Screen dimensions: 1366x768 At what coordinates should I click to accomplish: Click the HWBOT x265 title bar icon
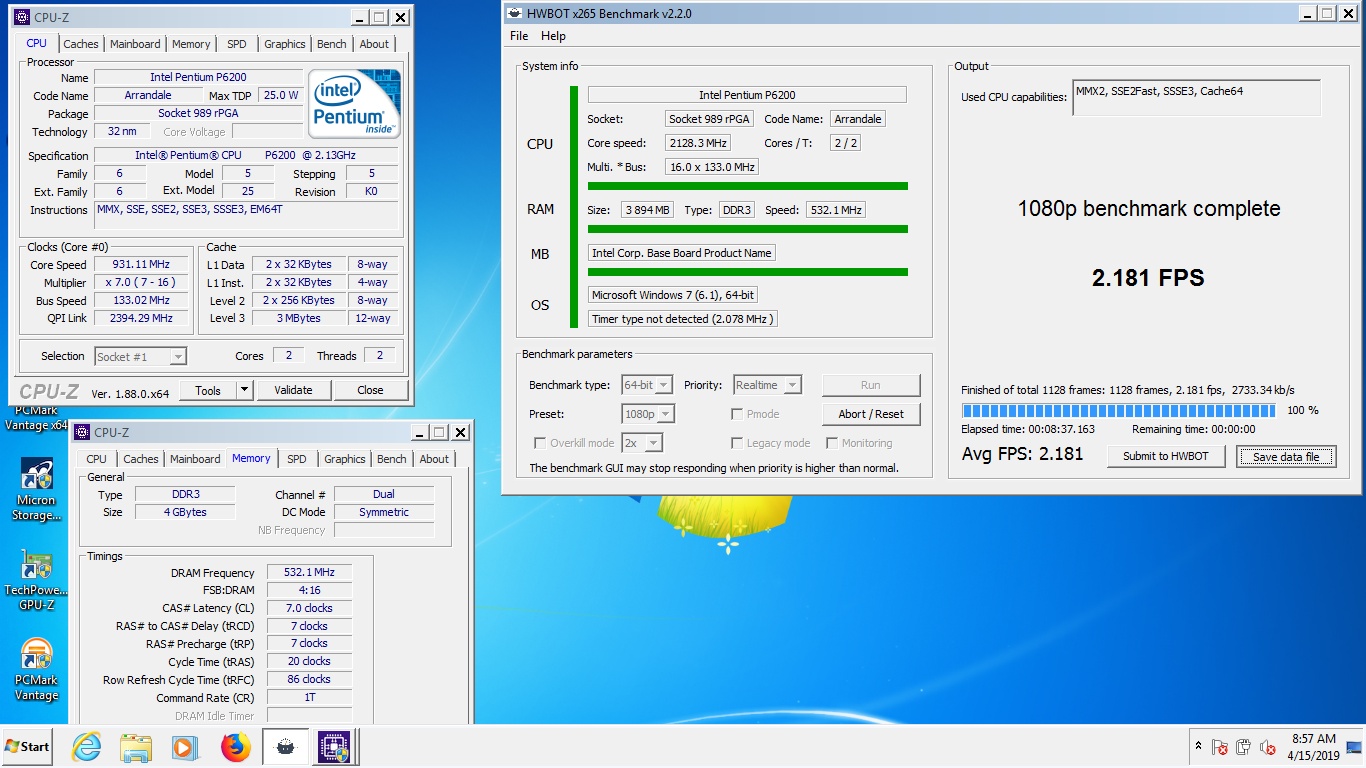point(514,14)
